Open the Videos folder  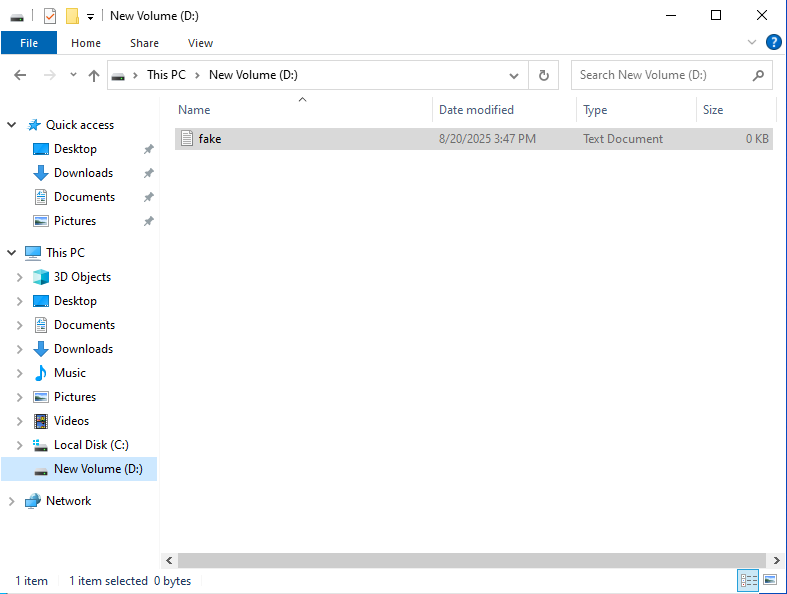click(71, 421)
